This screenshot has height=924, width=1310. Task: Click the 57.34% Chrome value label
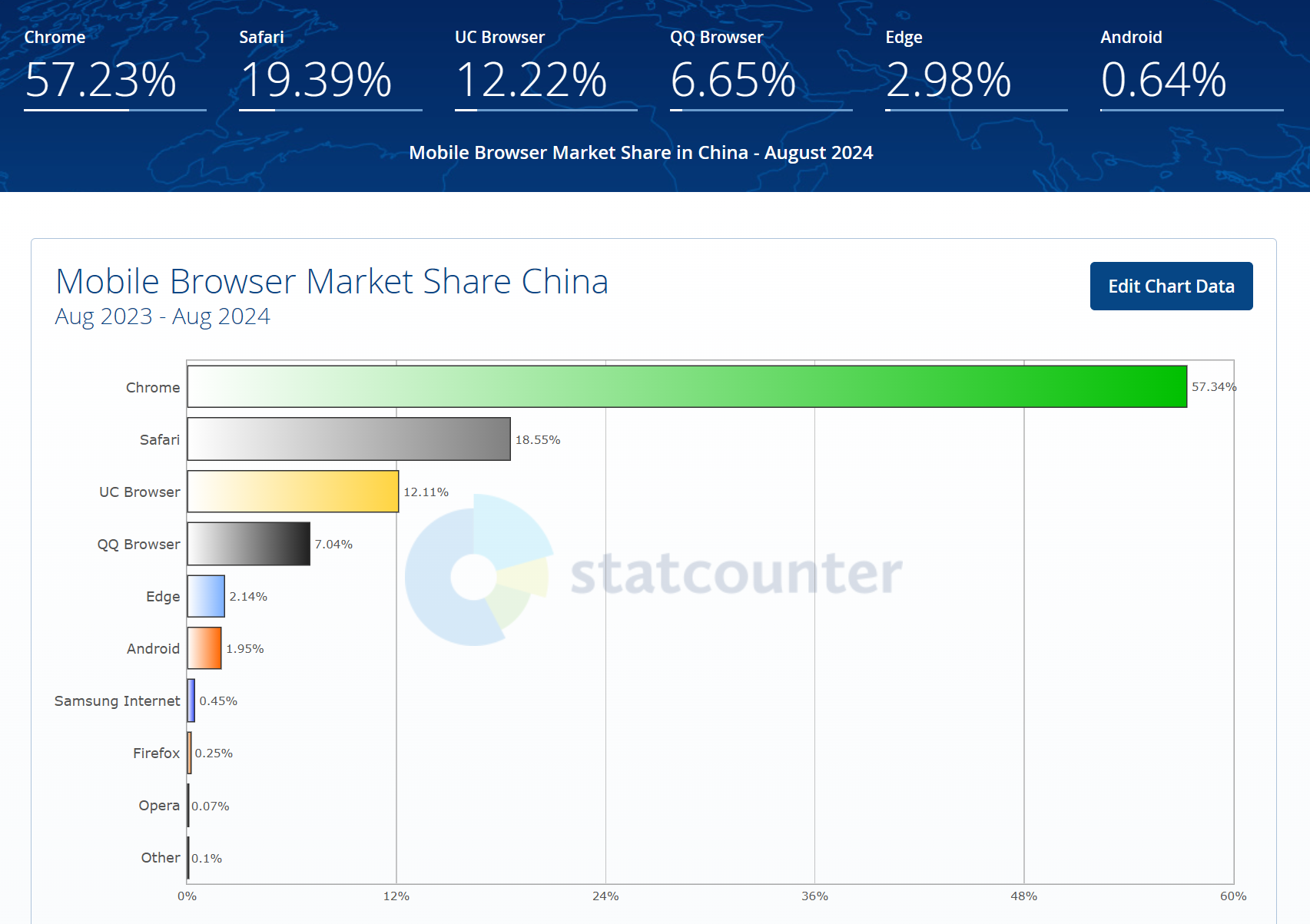click(1214, 387)
